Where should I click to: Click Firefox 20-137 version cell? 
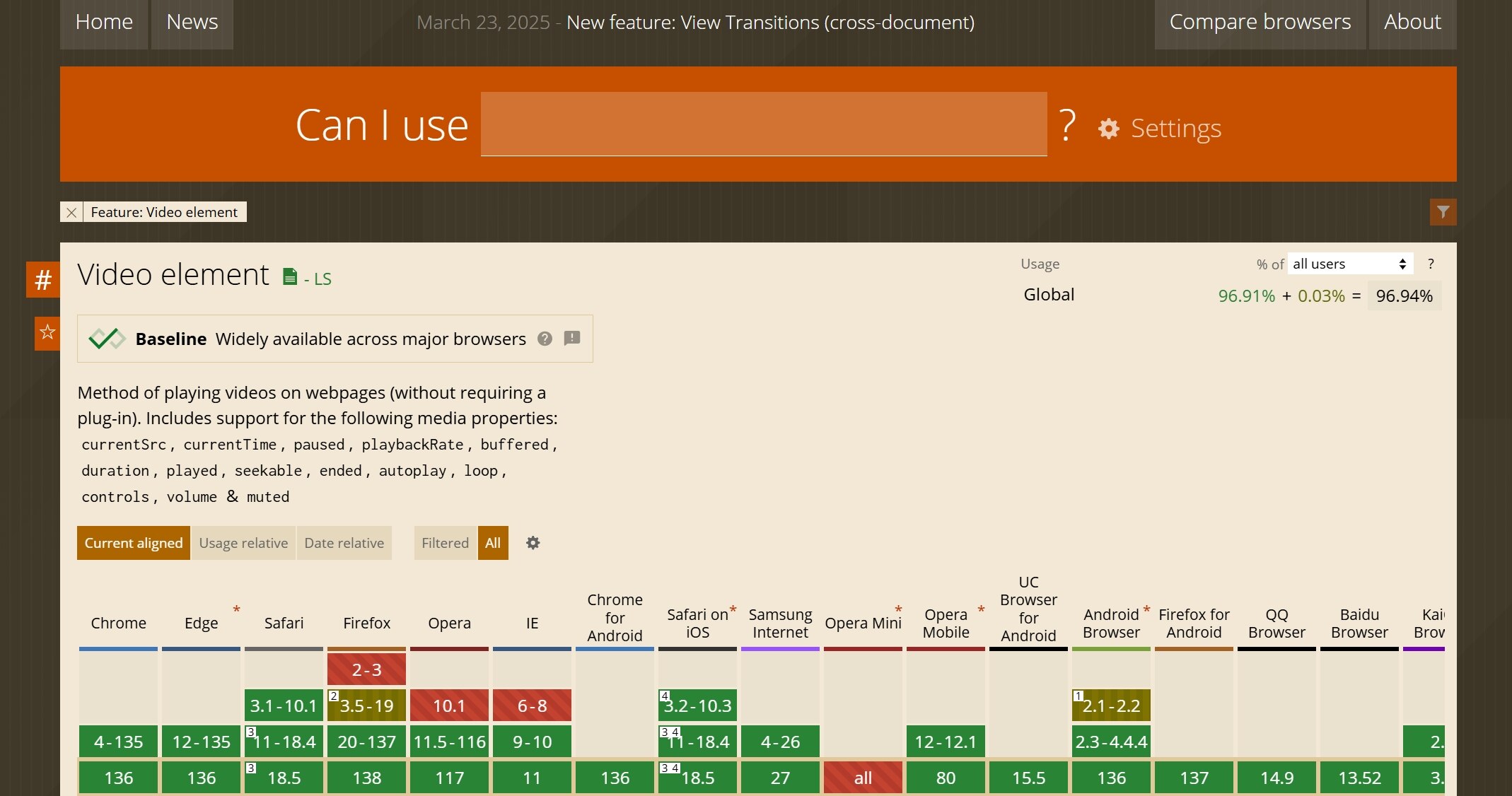click(367, 742)
